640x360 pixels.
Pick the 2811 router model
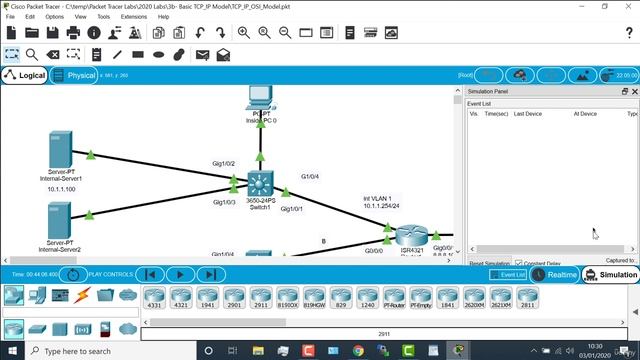[527, 298]
